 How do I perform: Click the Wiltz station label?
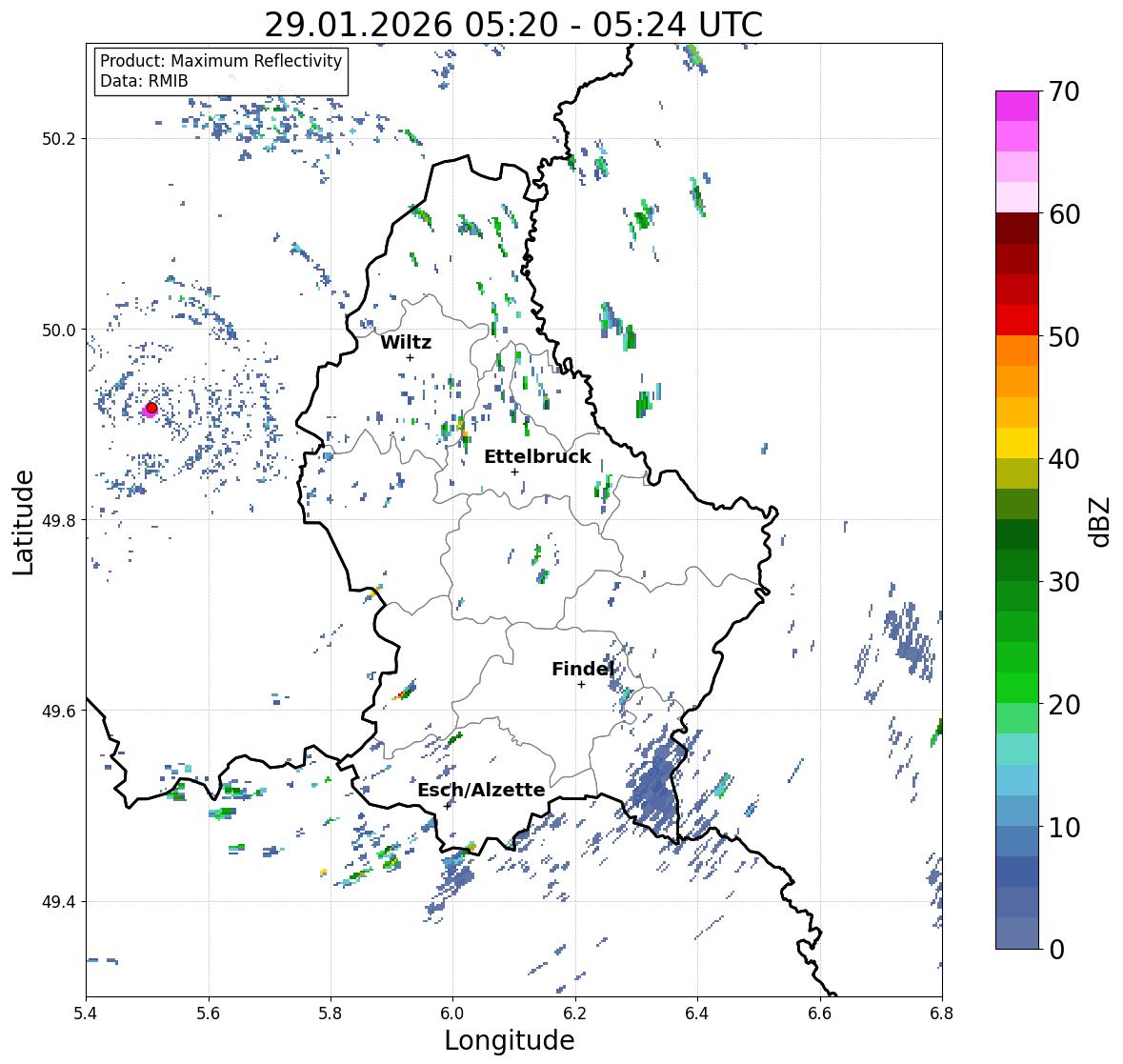[406, 342]
